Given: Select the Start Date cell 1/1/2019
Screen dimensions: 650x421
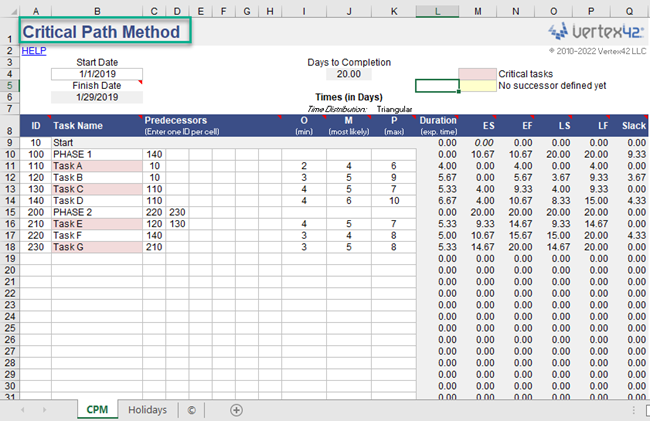Looking at the screenshot, I should (97, 74).
